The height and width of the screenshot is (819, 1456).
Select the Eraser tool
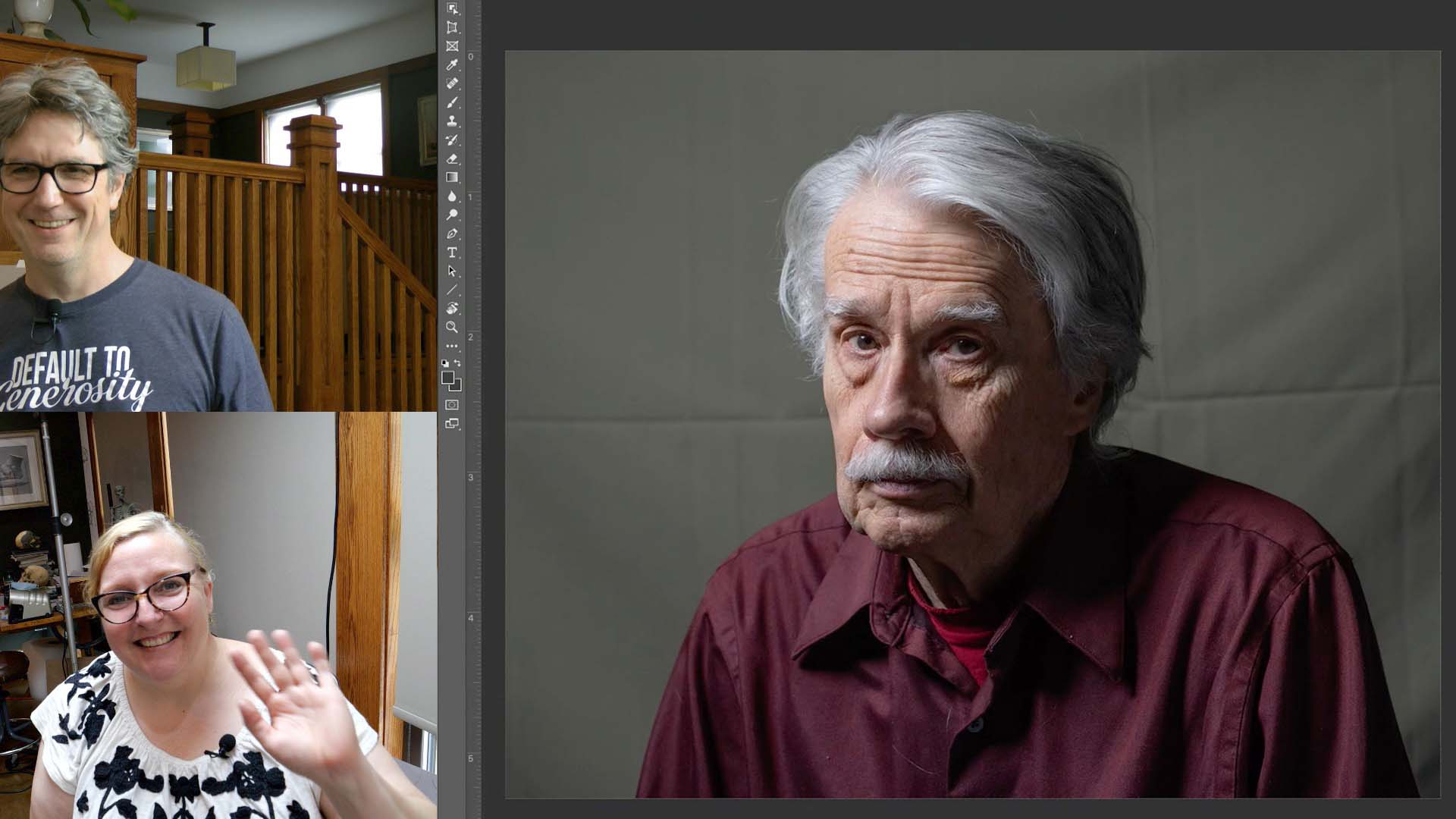(452, 158)
